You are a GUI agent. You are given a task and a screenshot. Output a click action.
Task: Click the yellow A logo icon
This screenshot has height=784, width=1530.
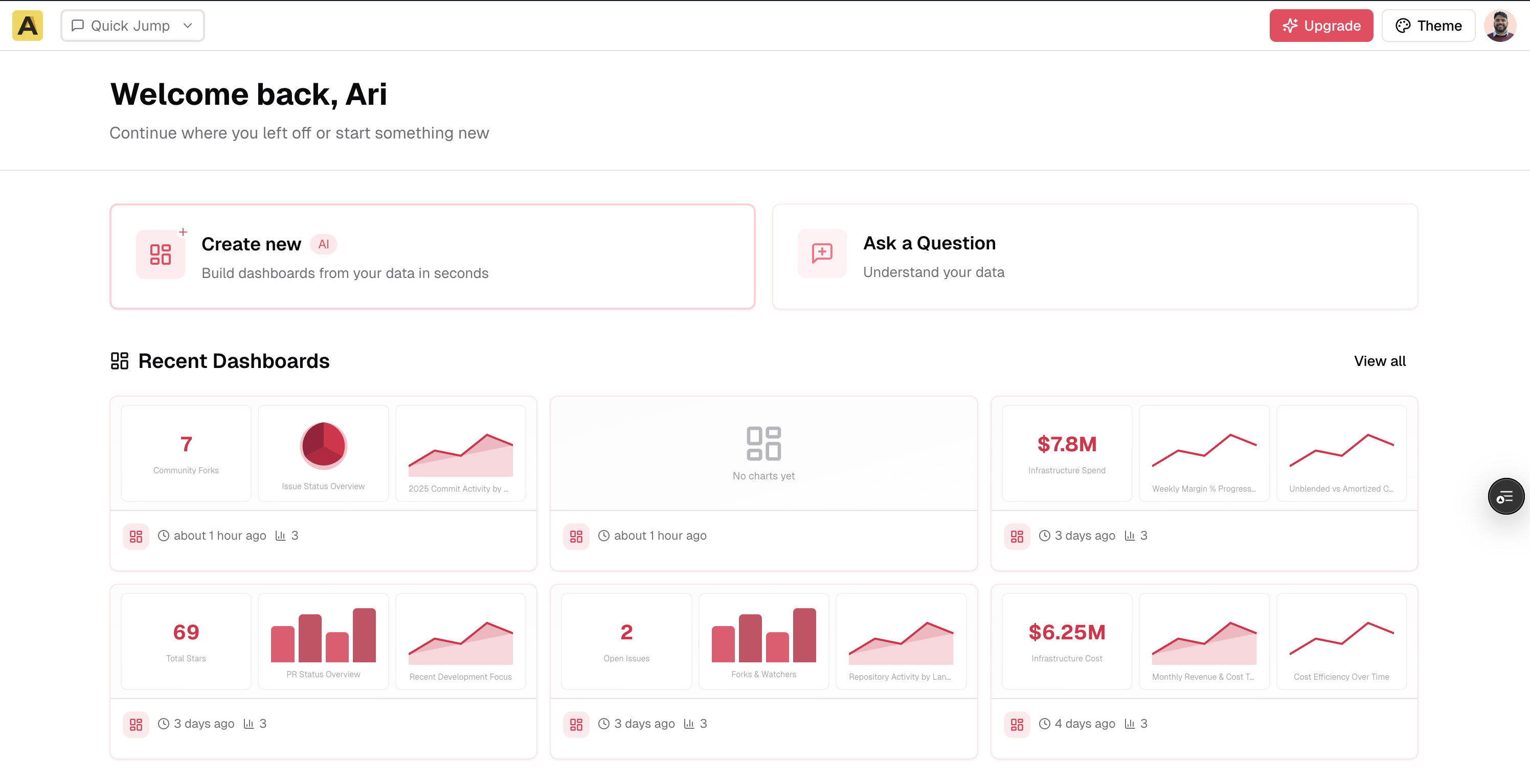click(x=27, y=26)
